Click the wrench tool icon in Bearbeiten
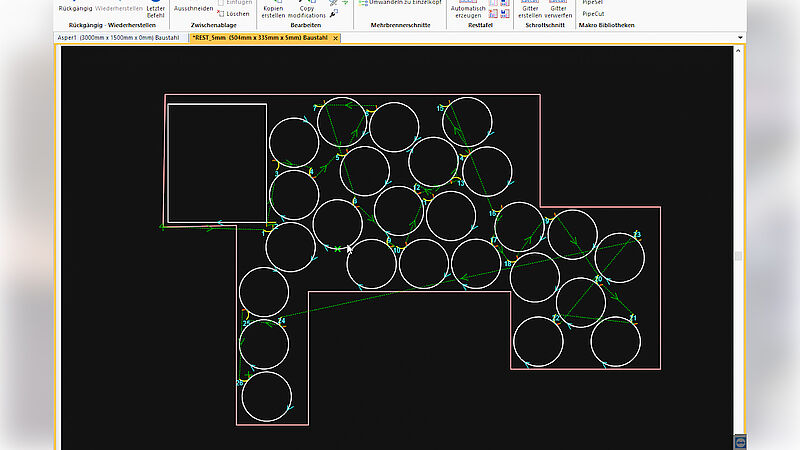This screenshot has width=800, height=450. (334, 14)
